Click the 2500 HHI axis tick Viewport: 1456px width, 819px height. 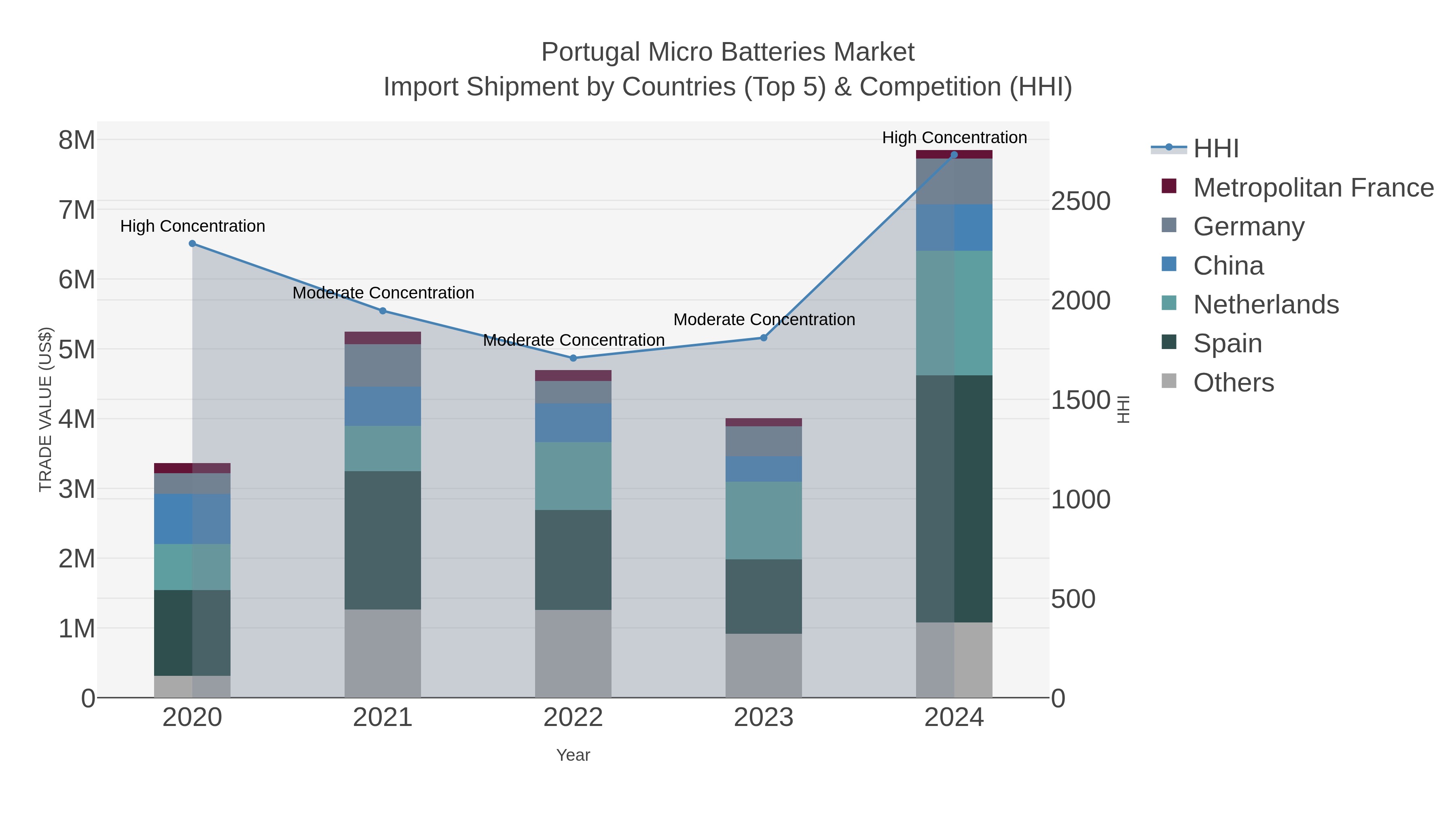point(1081,201)
